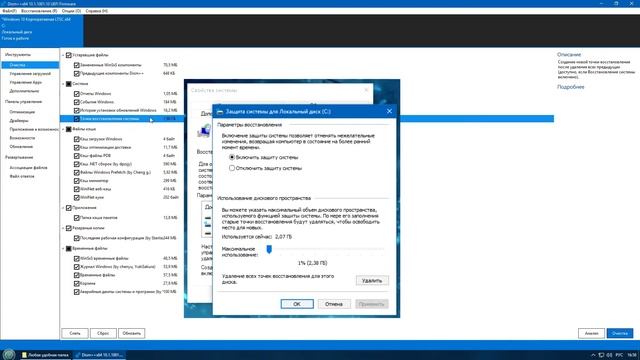This screenshot has height=360, width=640.
Task: Uncheck 'События Windows' checkbox
Action: 77,102
